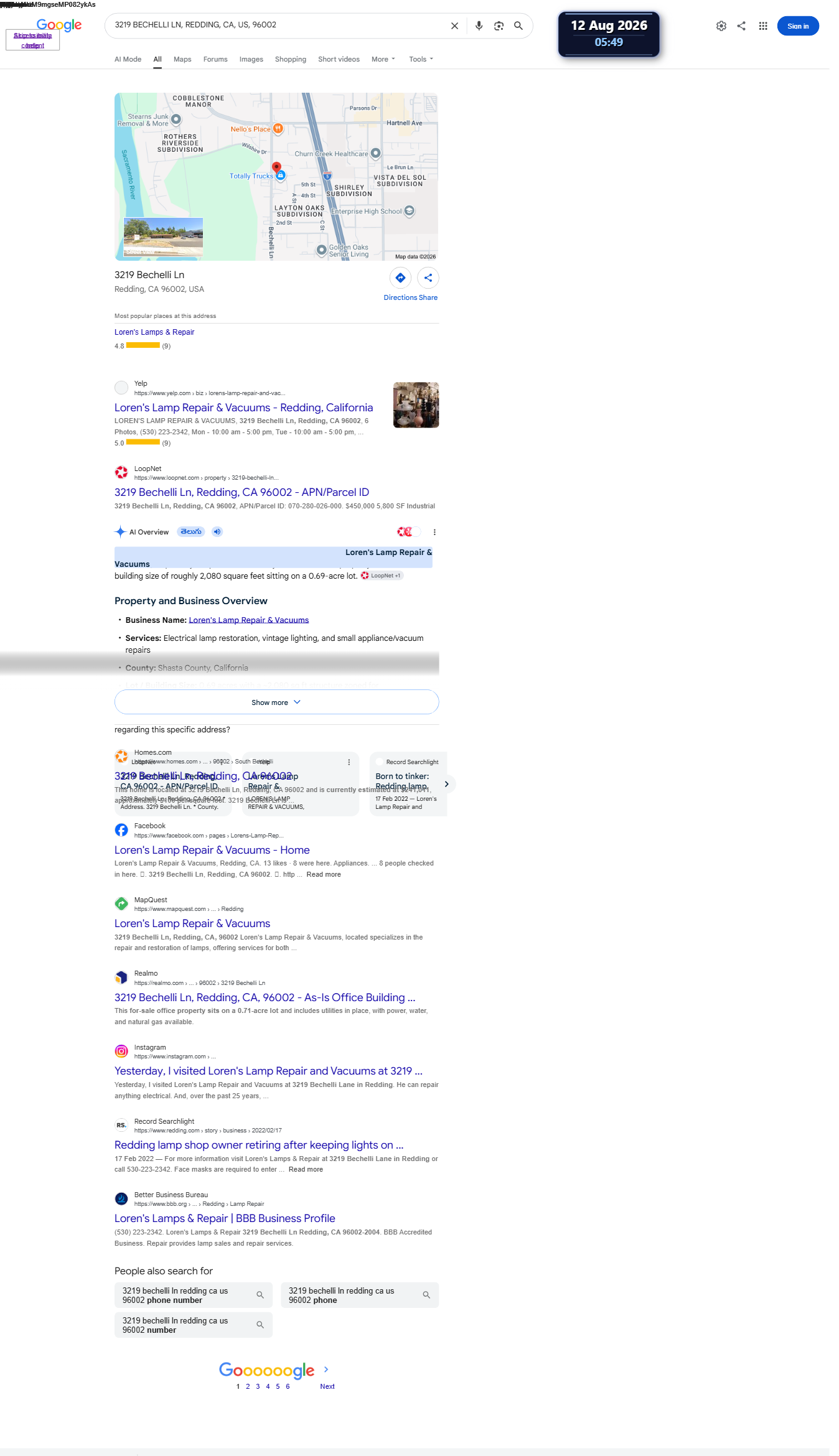Click Read more on Record Searchlight snippet
The height and width of the screenshot is (1456, 839).
pyautogui.click(x=306, y=1169)
